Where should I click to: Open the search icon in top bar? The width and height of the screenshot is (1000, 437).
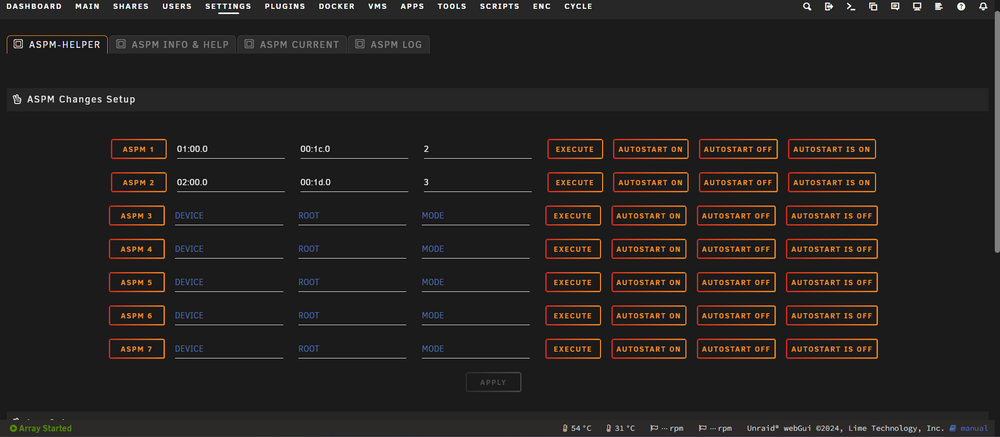(807, 6)
